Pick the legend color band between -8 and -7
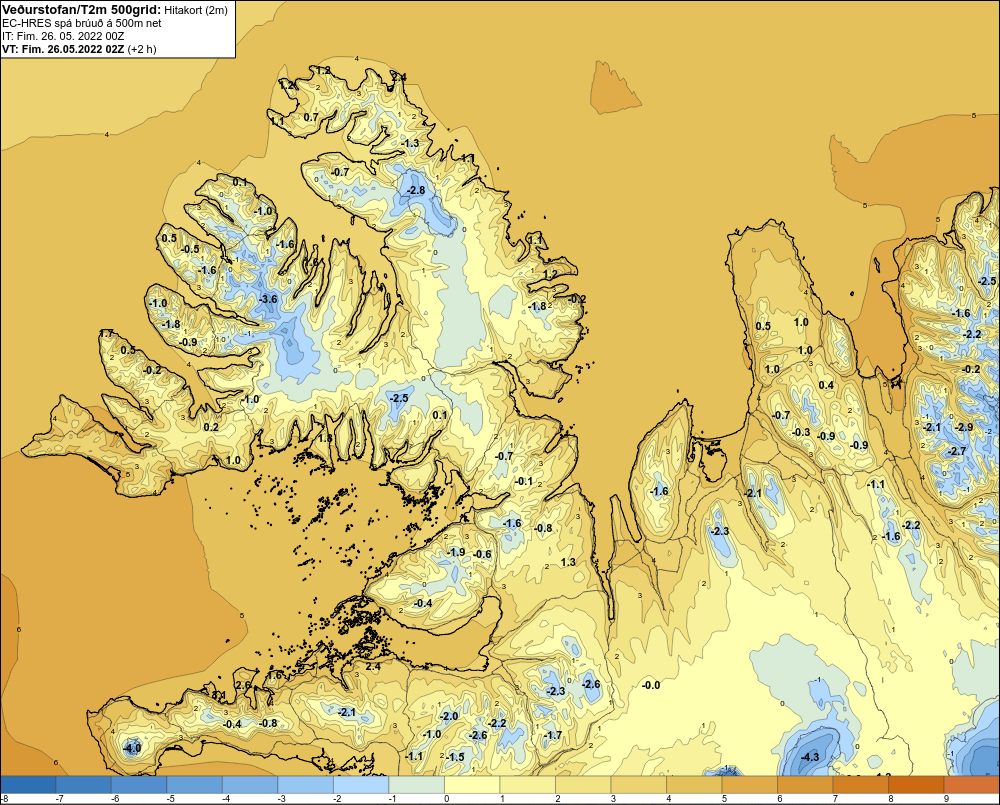The height and width of the screenshot is (805, 1000). (x=28, y=784)
